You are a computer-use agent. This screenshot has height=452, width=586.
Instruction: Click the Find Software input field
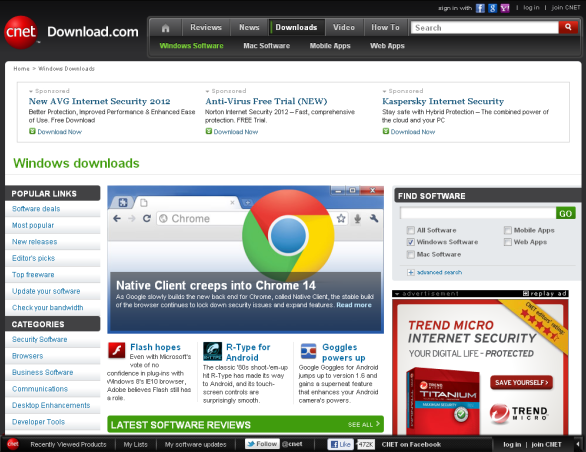tap(478, 213)
